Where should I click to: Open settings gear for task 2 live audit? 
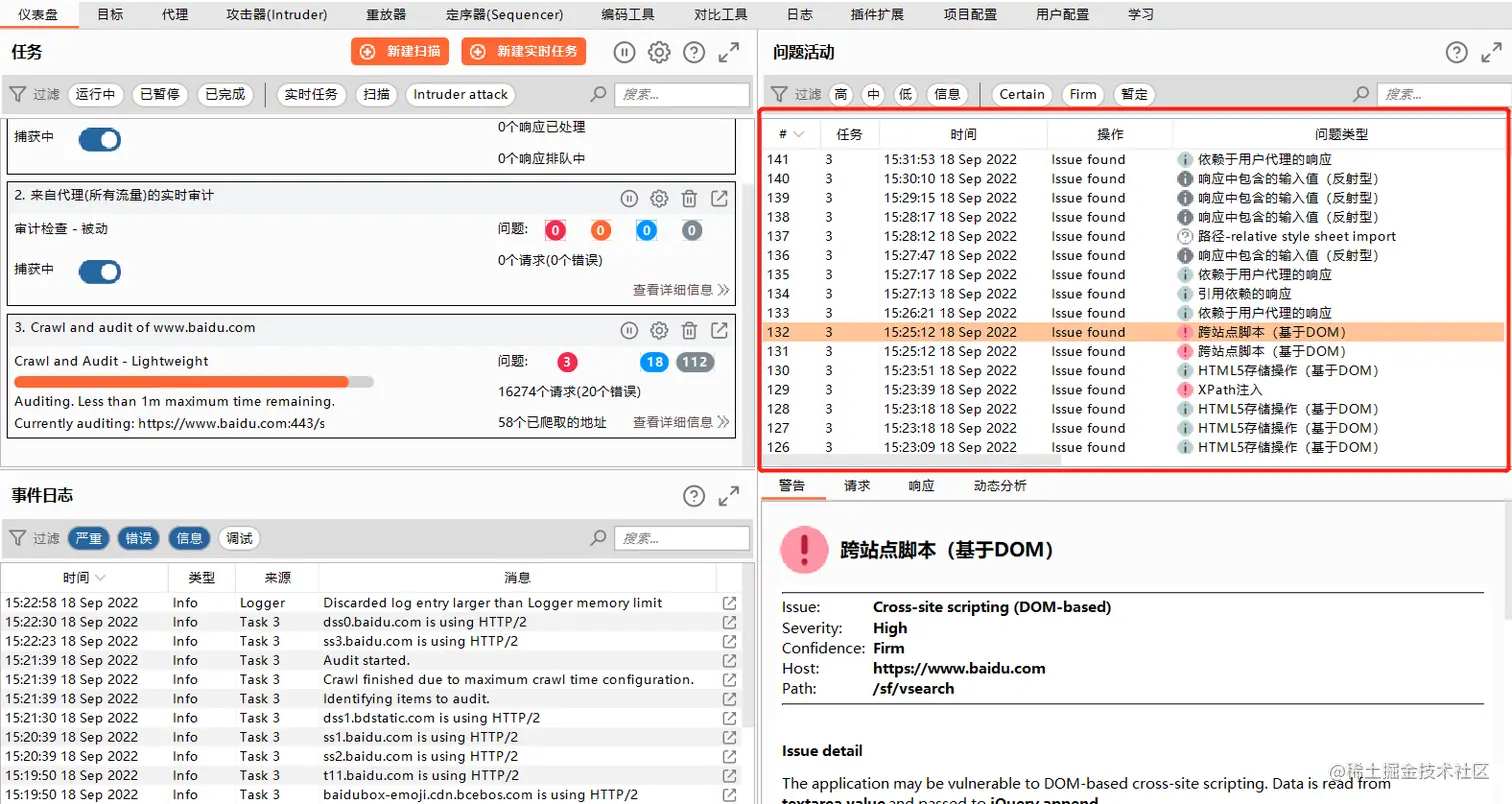[x=659, y=198]
